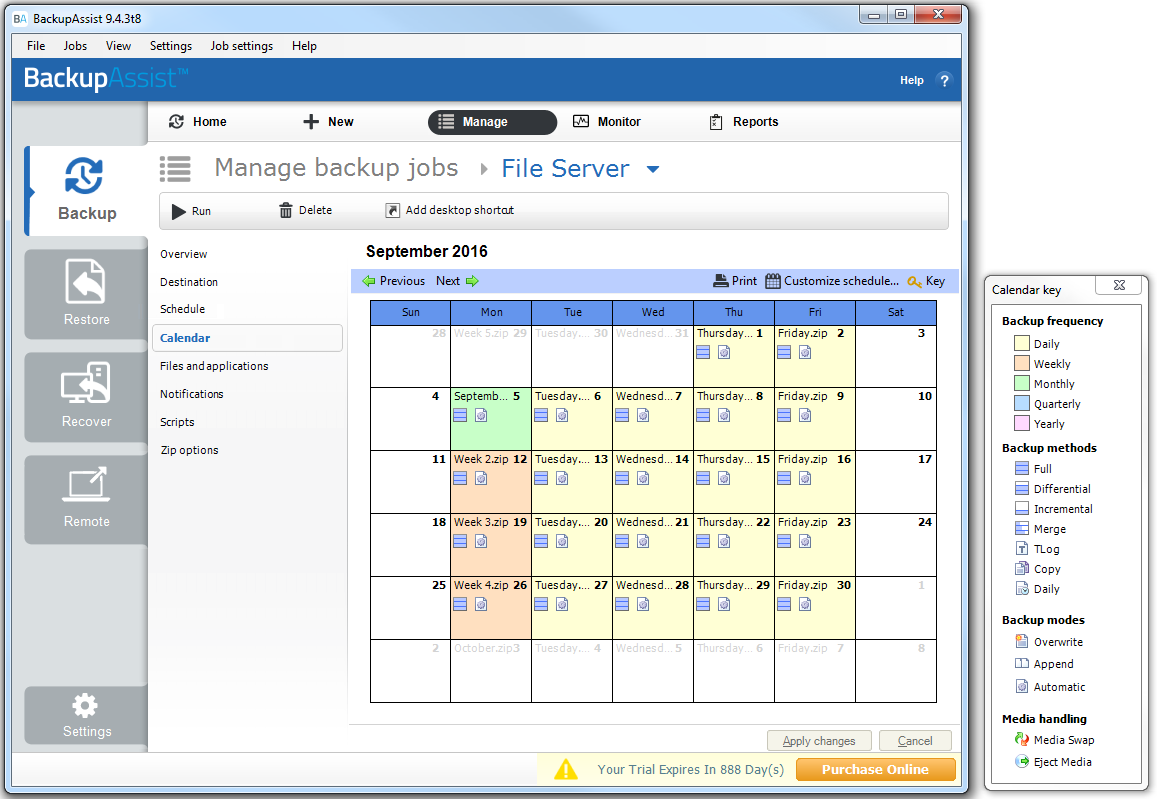Switch to the New tab
The image size is (1157, 799).
pyautogui.click(x=328, y=122)
